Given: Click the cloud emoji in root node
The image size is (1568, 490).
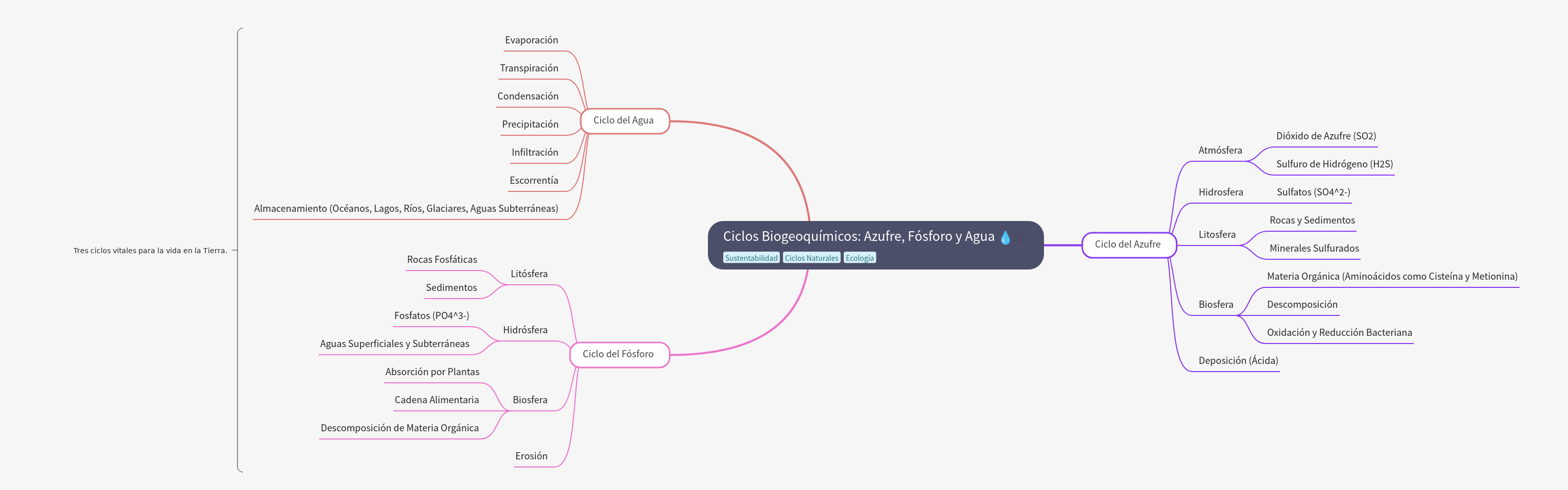Looking at the screenshot, I should (1021, 238).
